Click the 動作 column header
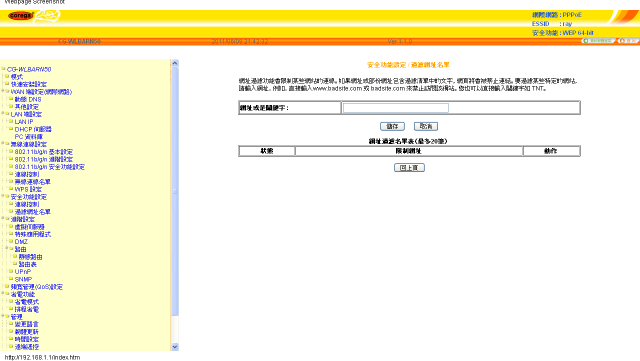The width and height of the screenshot is (640, 361). pos(551,151)
